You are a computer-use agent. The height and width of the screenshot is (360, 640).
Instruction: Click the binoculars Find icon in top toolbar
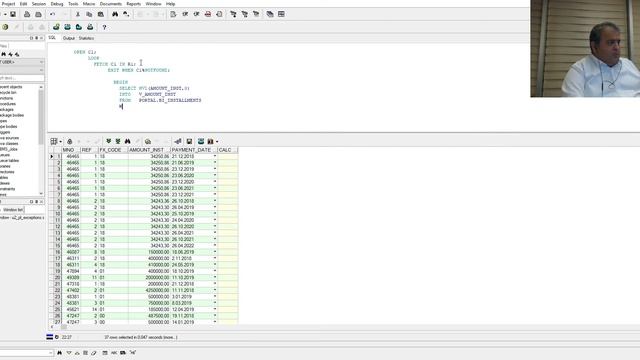pos(115,14)
